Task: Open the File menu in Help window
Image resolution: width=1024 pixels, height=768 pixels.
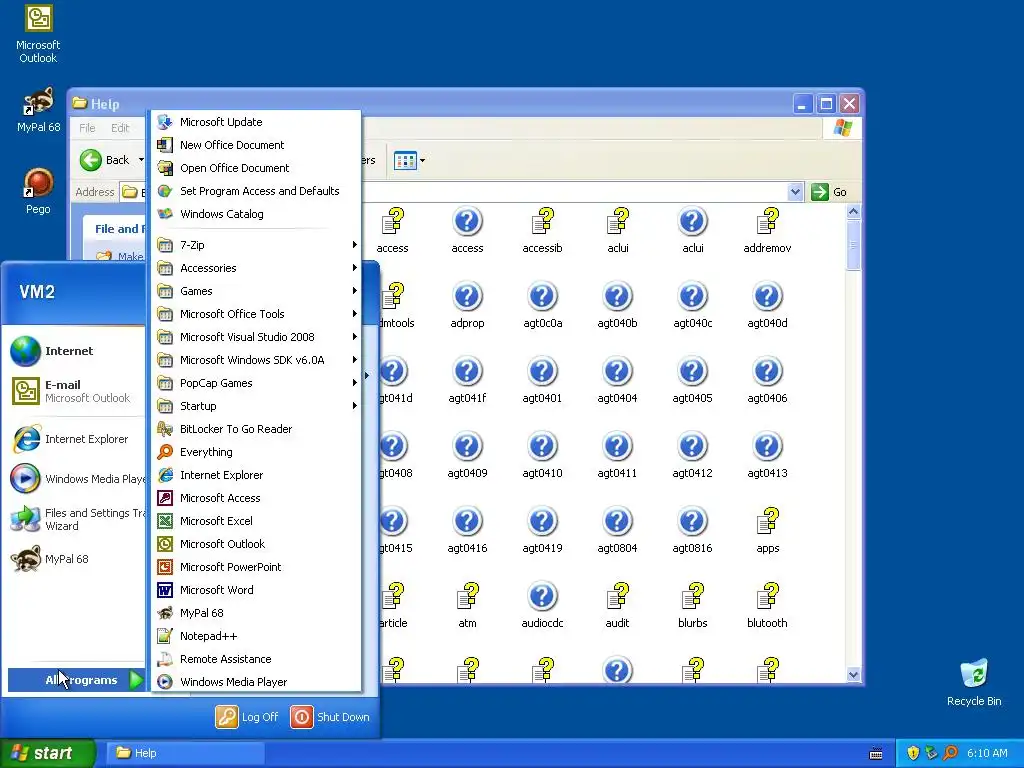Action: pyautogui.click(x=87, y=128)
